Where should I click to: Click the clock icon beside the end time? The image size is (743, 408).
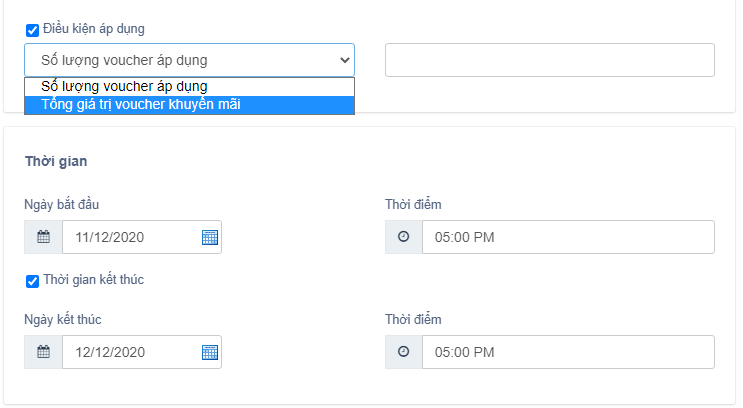[x=404, y=352]
